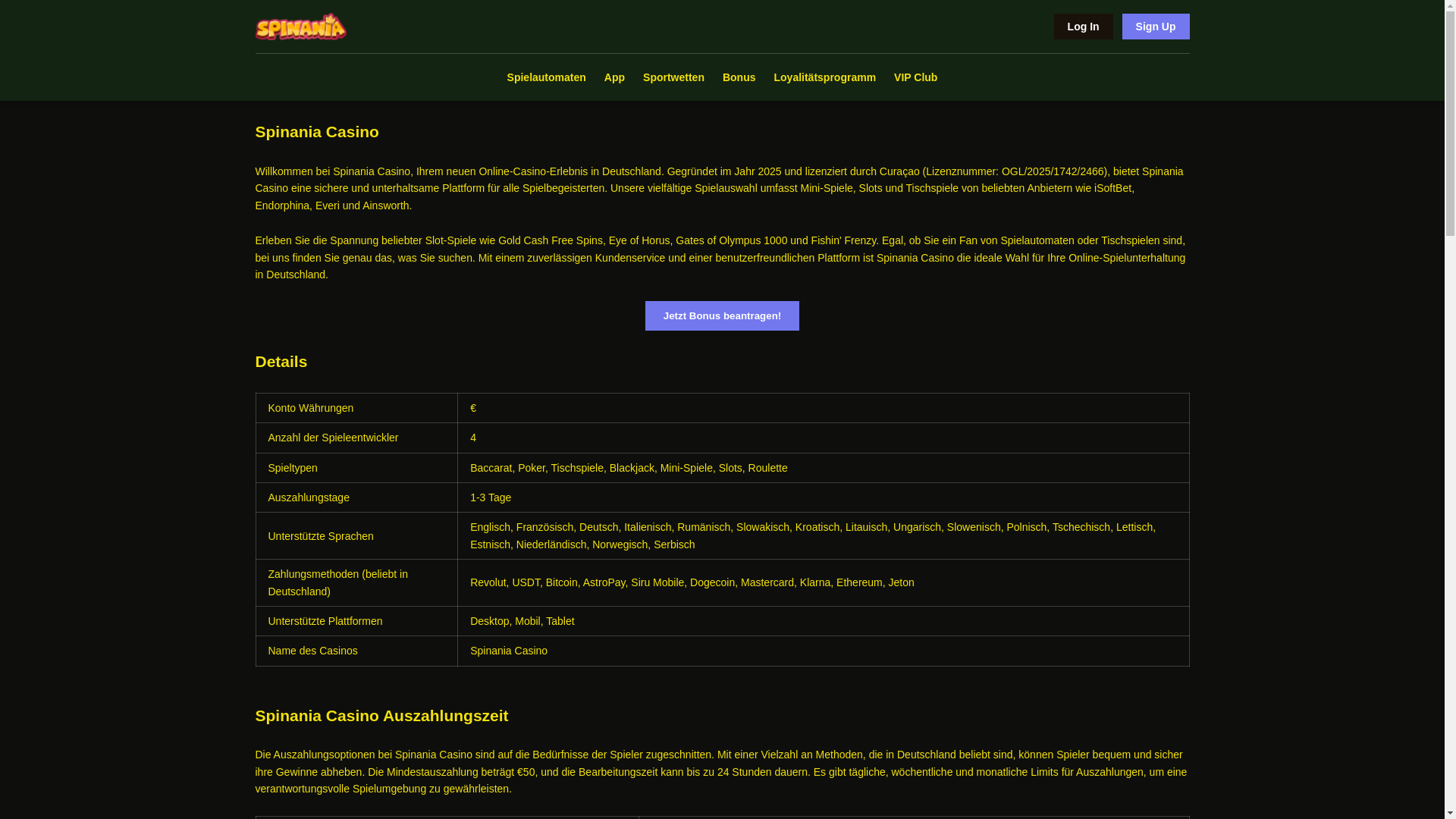Screen dimensions: 1456x819
Task: Select Unterstützte Plattformen label
Action: point(356,621)
